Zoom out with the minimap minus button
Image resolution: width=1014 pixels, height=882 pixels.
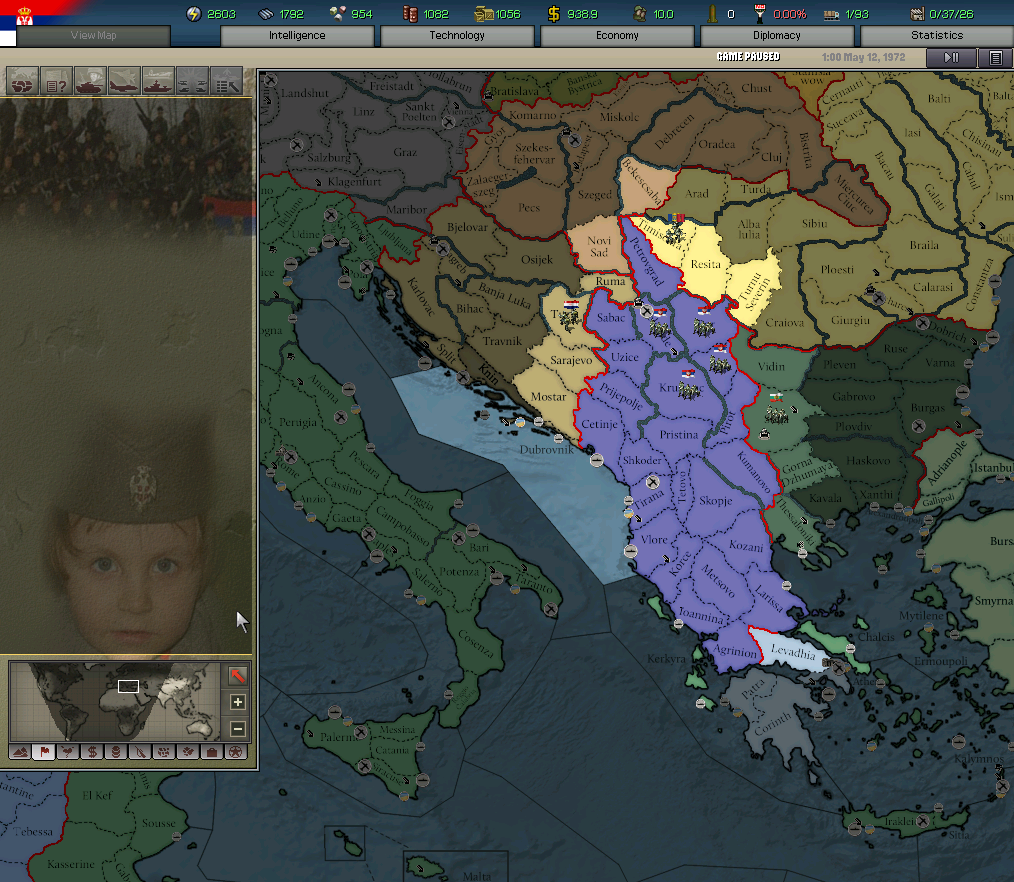coord(237,729)
